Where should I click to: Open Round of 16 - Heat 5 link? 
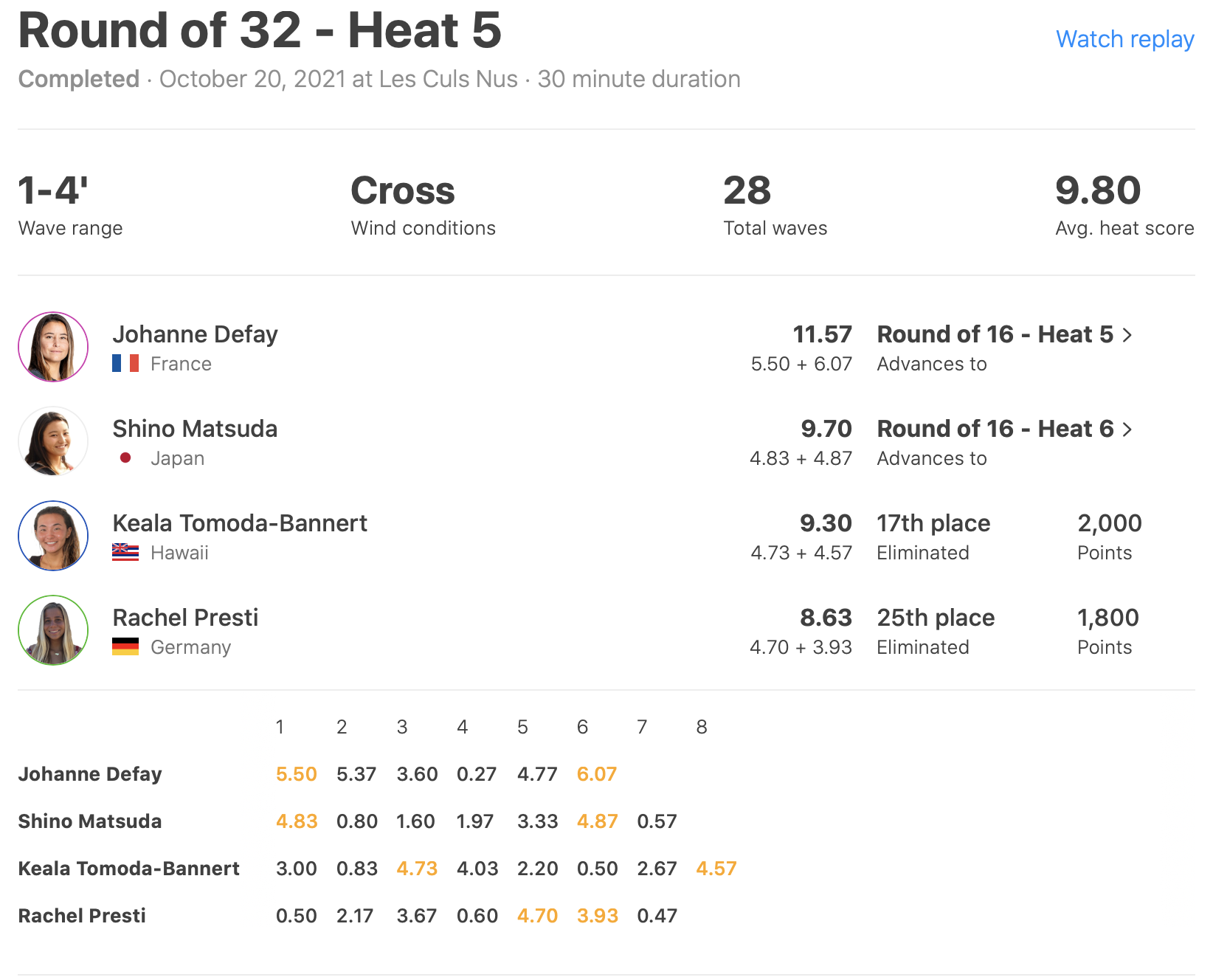pyautogui.click(x=995, y=334)
